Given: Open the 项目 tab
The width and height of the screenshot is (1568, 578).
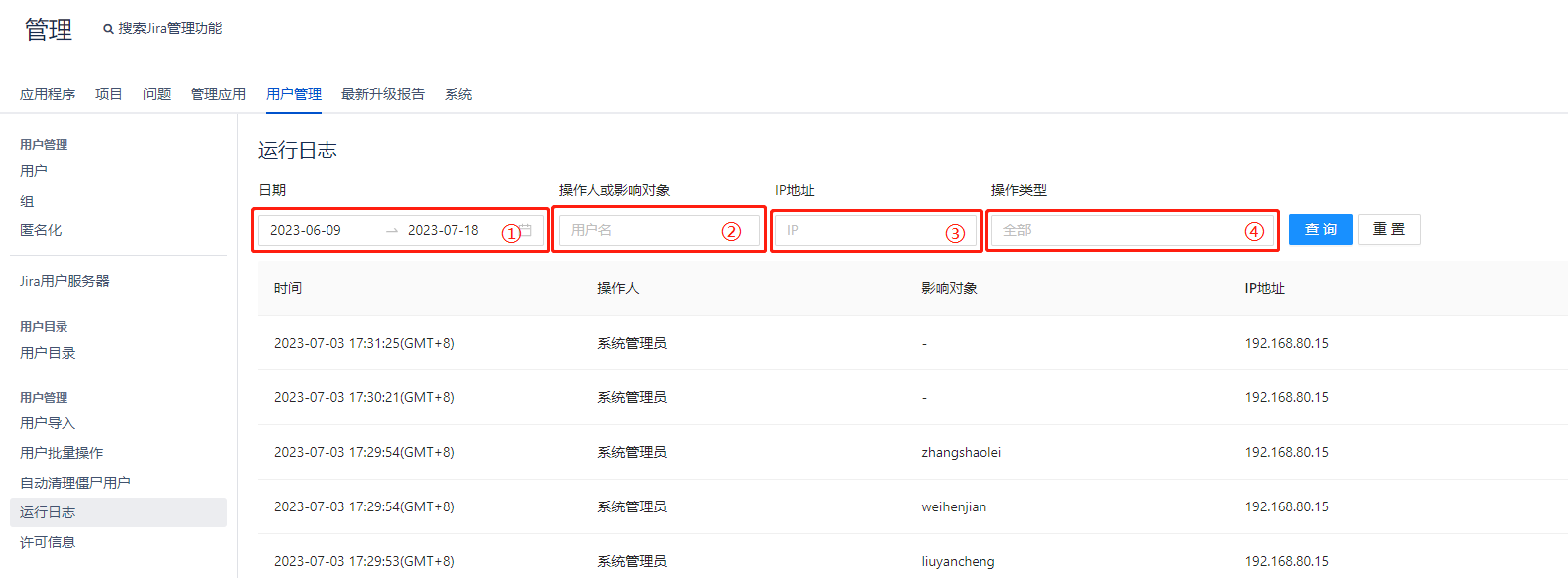Looking at the screenshot, I should coord(109,94).
